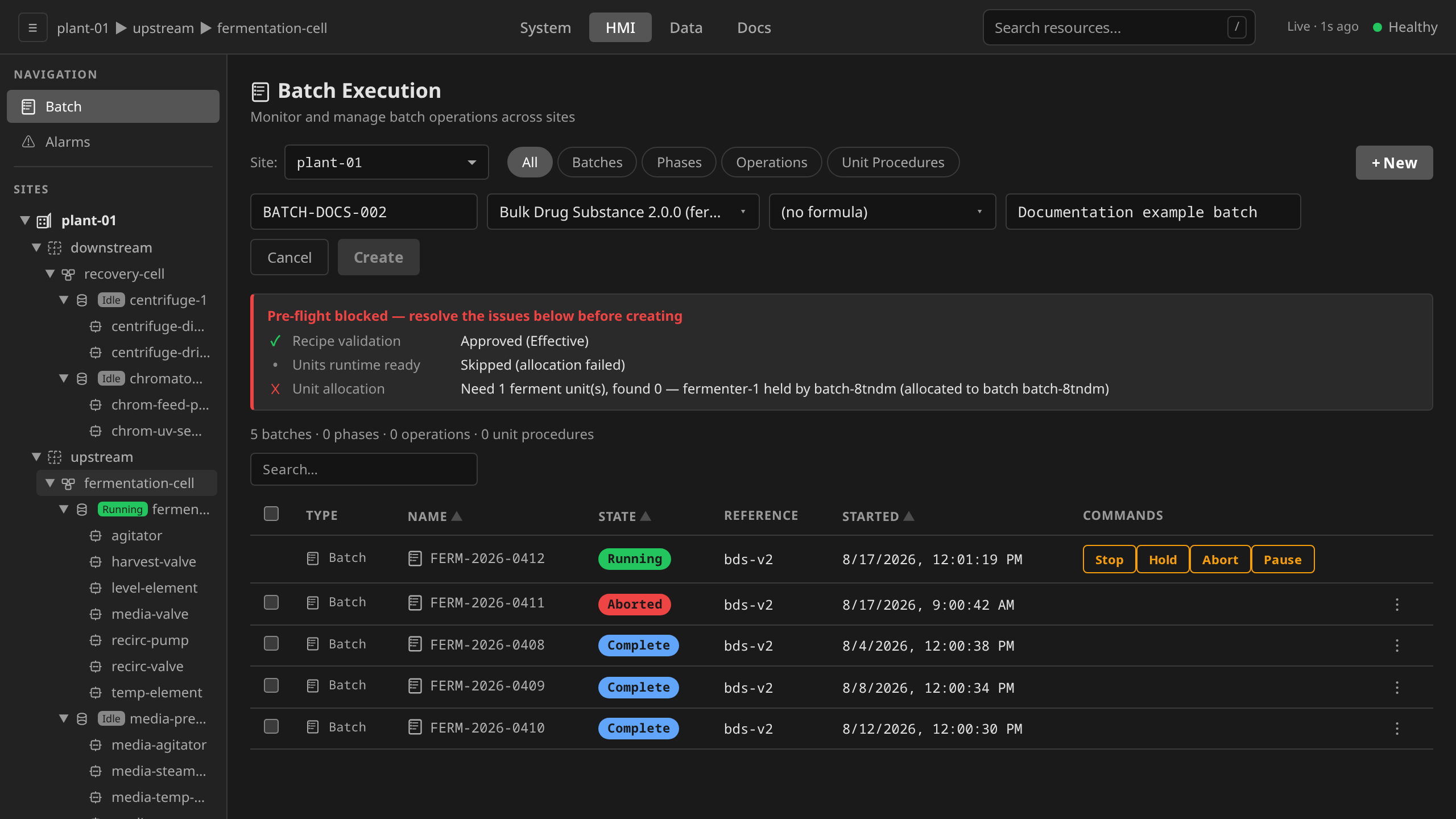Click the document icon beside FERM-2026-0412

coord(415,559)
